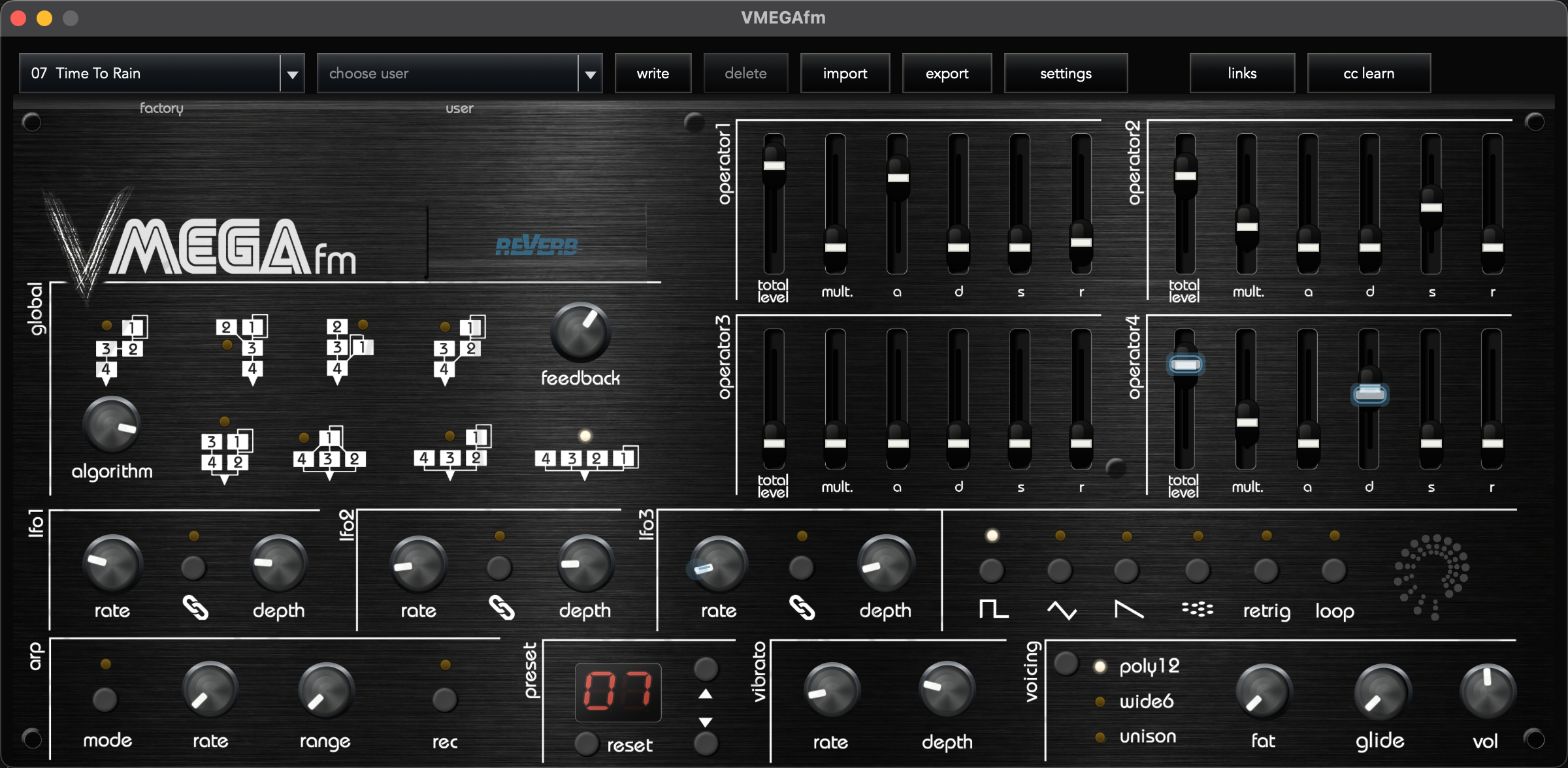Viewport: 1568px width, 768px height.
Task: Open the factory preset dropdown arrow
Action: (293, 74)
